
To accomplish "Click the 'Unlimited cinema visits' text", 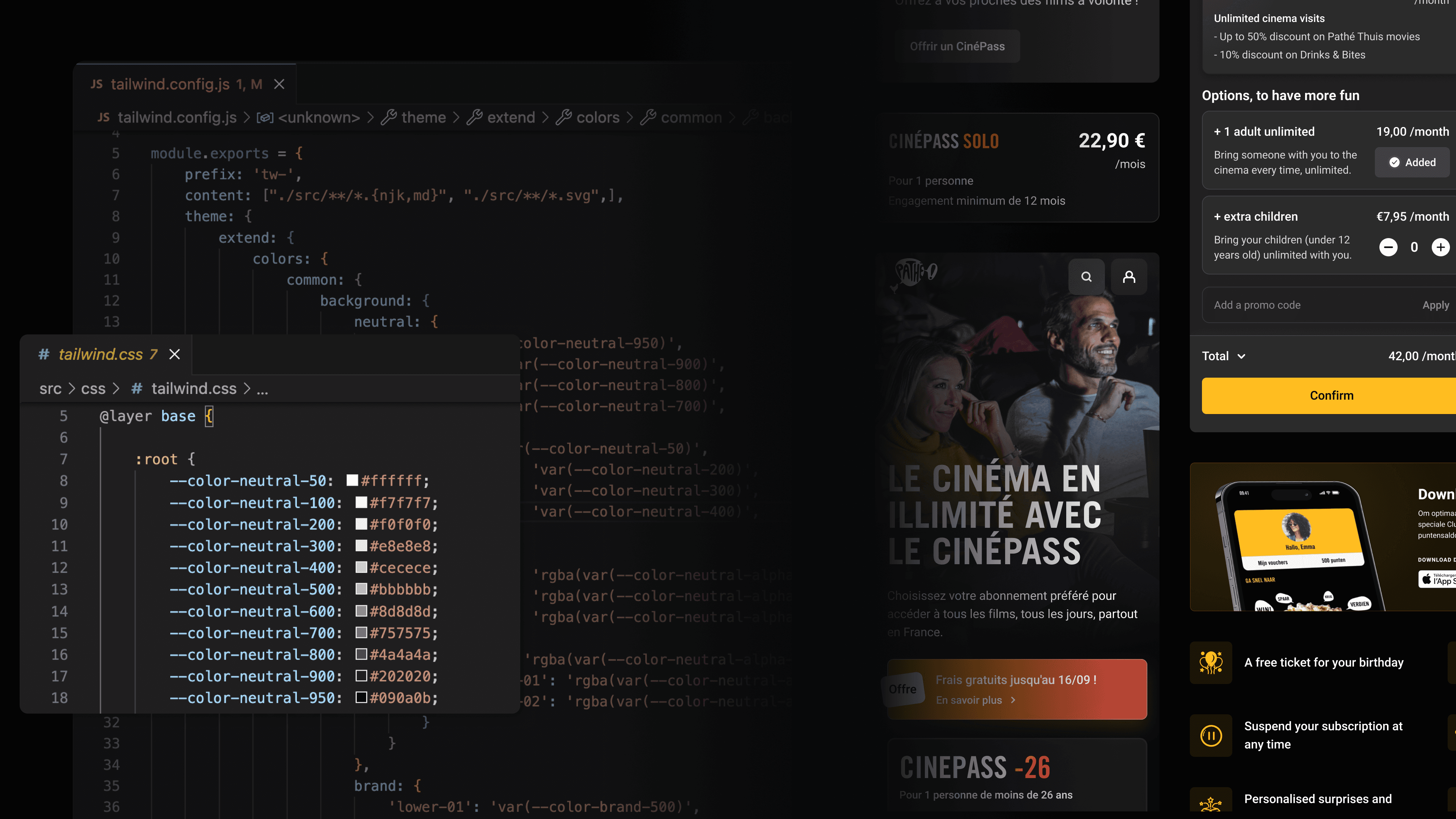I will (1269, 18).
